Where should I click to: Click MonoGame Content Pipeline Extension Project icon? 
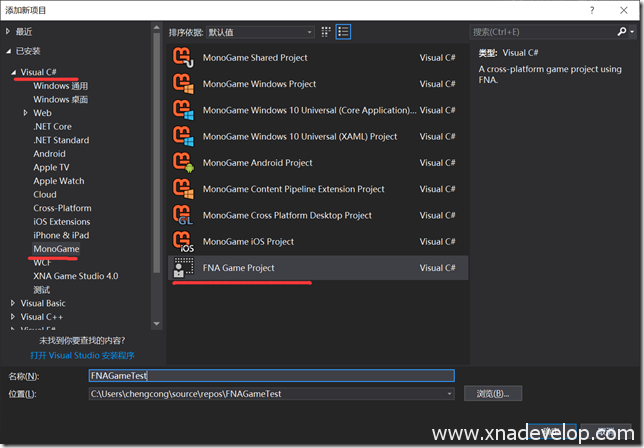pyautogui.click(x=183, y=188)
